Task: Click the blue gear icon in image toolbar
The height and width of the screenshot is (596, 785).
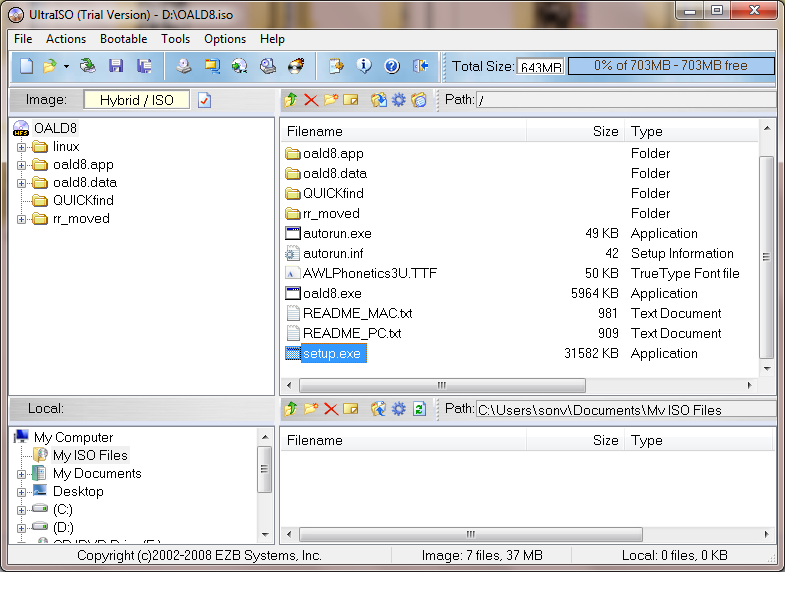Action: tap(399, 100)
